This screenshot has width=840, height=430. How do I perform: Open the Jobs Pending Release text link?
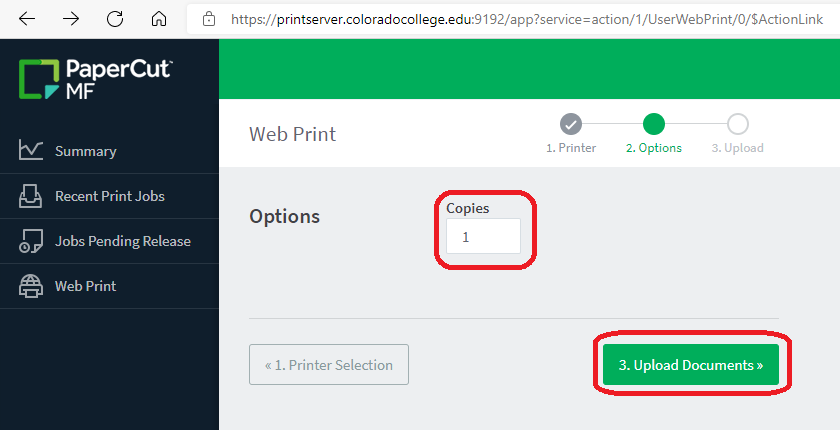point(123,241)
